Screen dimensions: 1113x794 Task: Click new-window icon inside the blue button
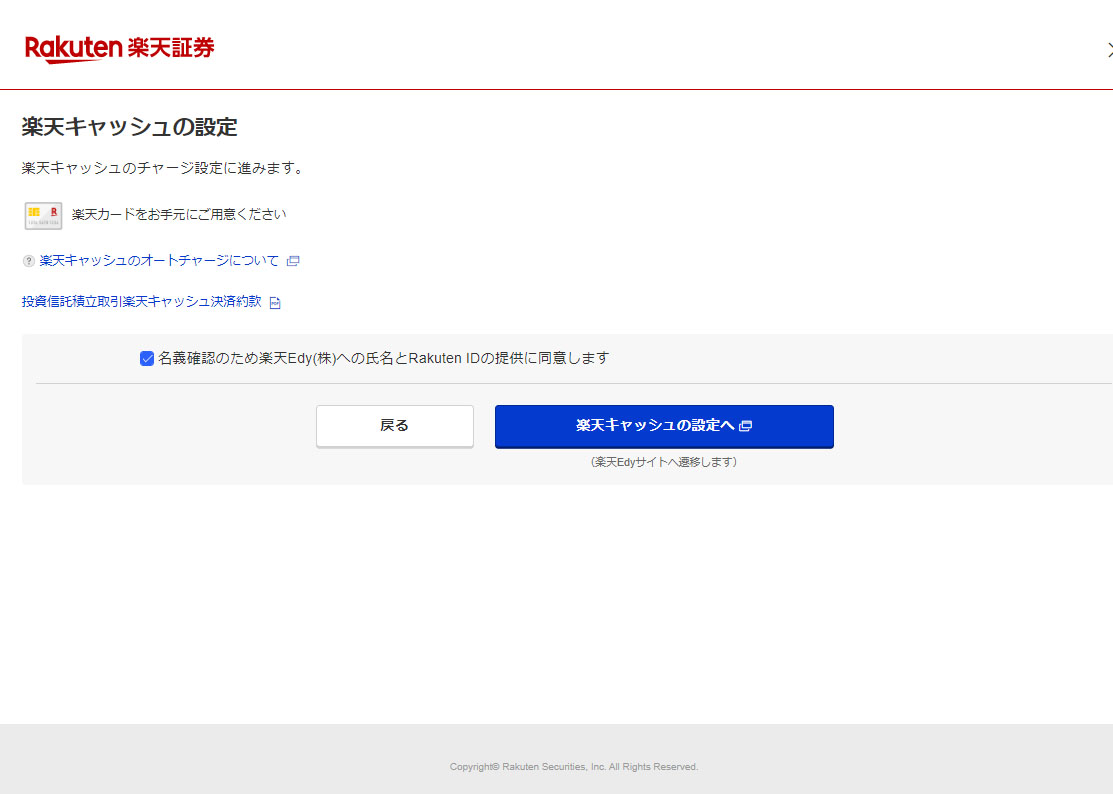pyautogui.click(x=745, y=426)
